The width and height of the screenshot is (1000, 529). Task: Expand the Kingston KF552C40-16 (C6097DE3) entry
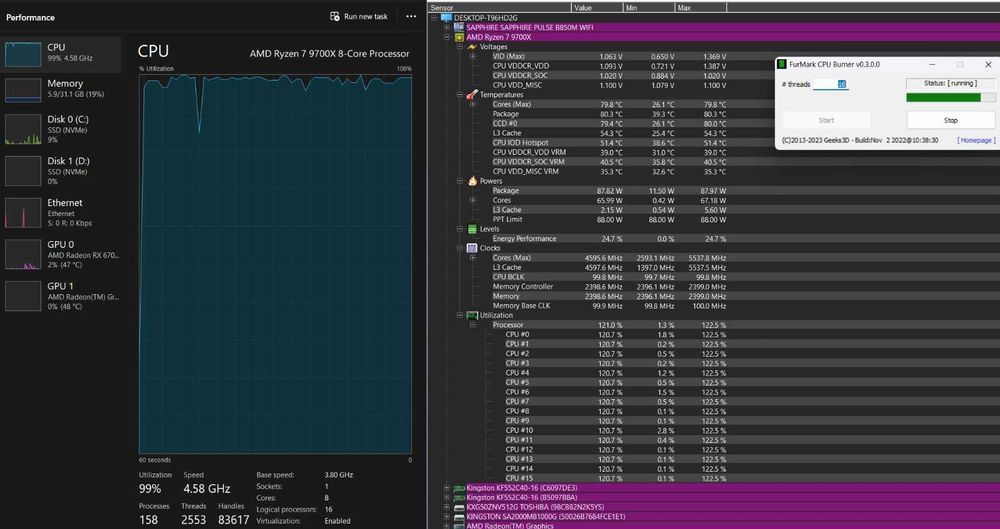coord(447,488)
